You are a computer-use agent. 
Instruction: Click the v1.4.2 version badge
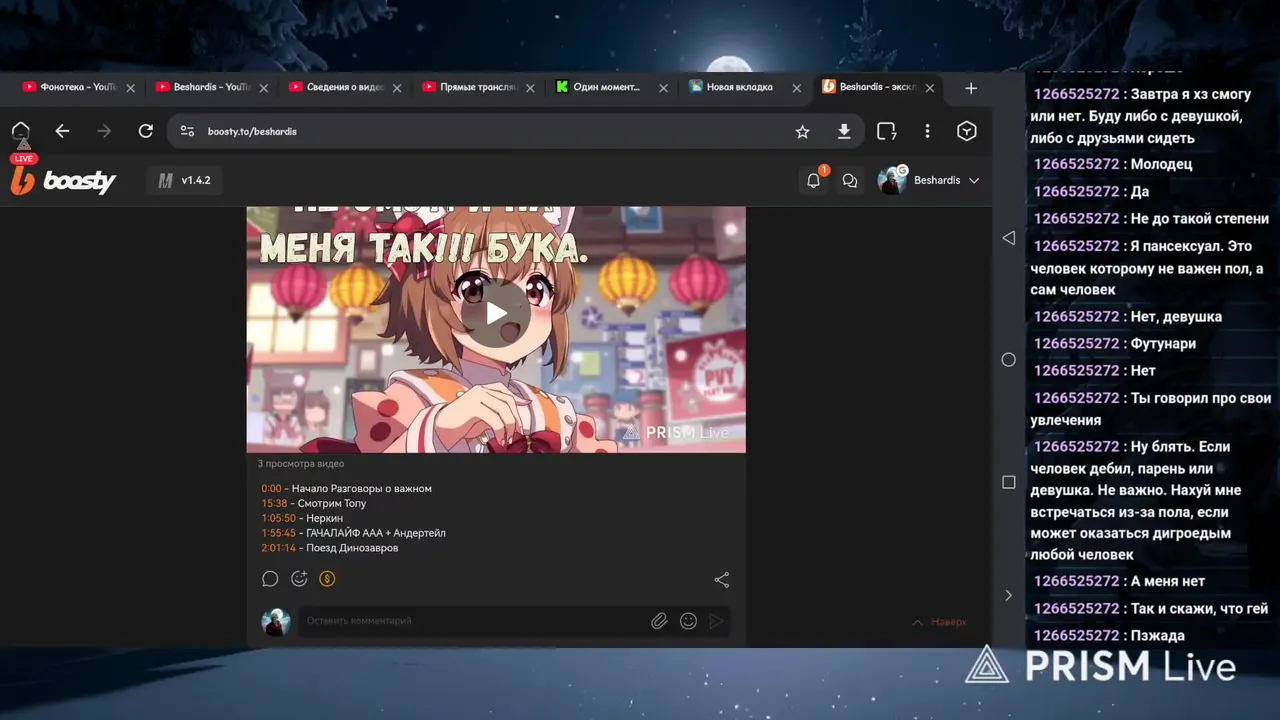coord(185,181)
